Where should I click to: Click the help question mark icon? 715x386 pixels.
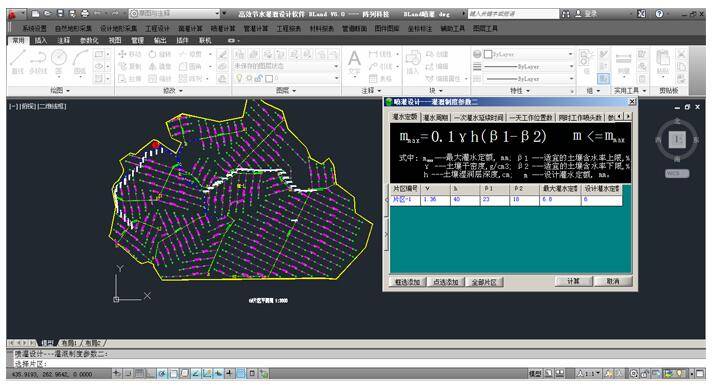[x=659, y=14]
